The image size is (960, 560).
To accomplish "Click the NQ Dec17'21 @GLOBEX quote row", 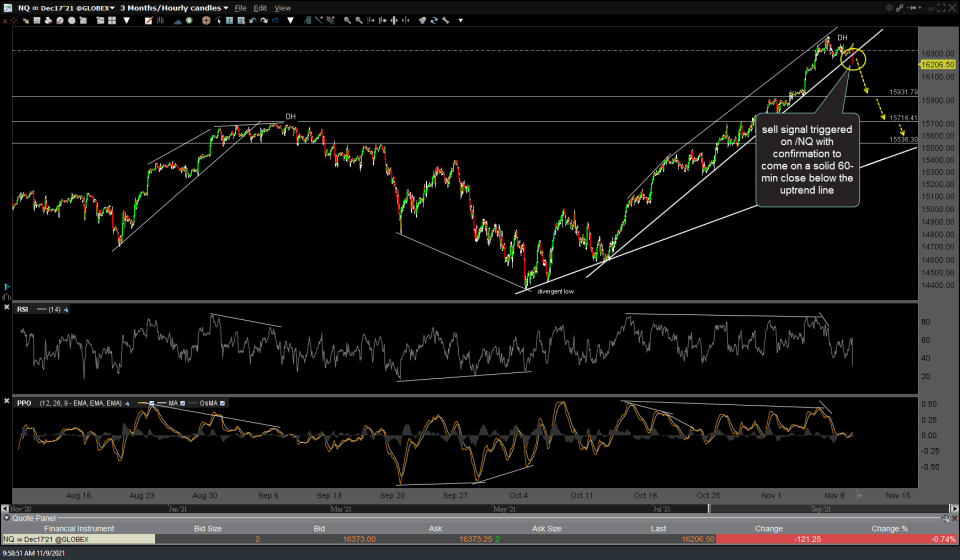I will tap(480, 539).
